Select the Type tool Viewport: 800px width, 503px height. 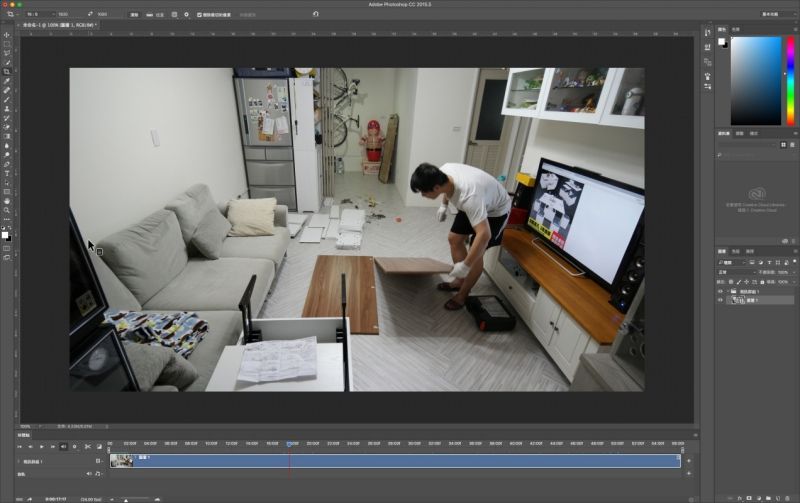coord(7,173)
